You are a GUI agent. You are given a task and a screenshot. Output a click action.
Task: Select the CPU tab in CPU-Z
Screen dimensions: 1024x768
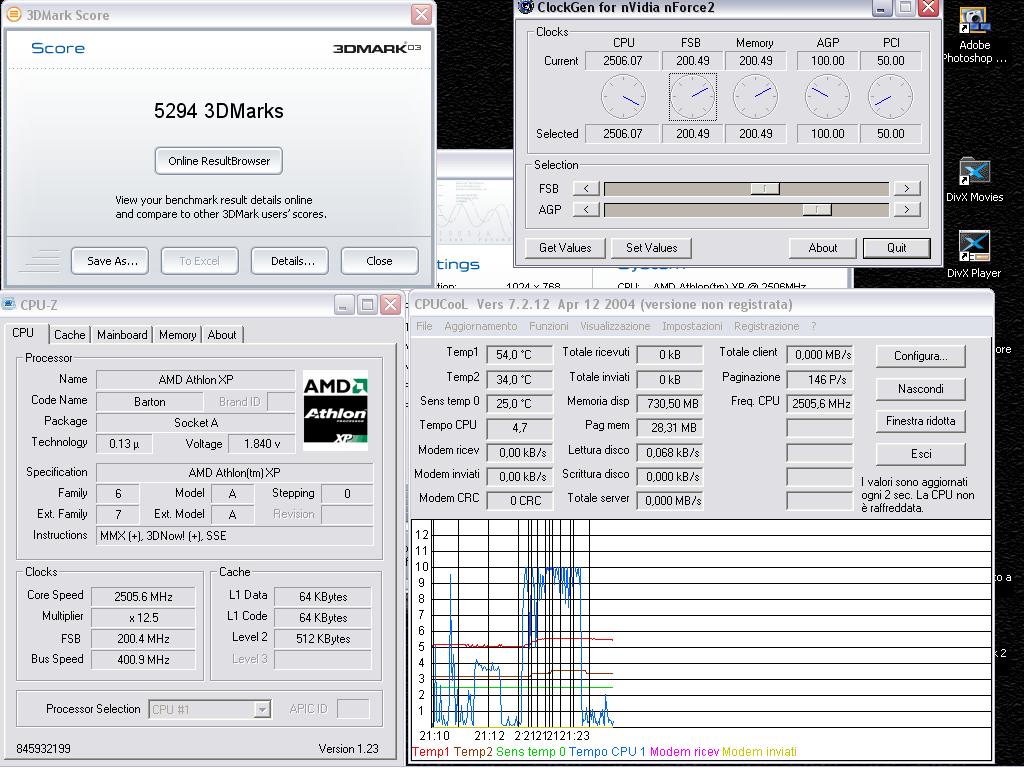click(x=24, y=333)
